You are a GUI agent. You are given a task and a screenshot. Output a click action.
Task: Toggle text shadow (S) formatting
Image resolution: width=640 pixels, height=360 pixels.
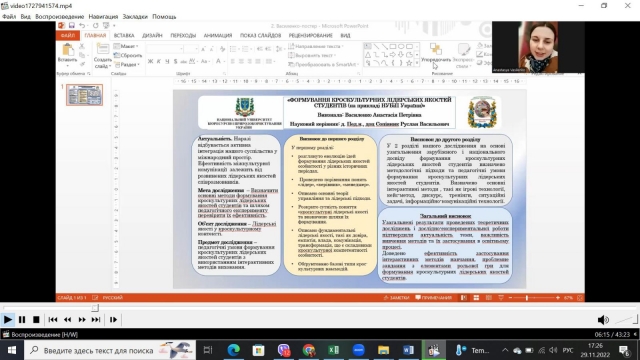pyautogui.click(x=176, y=62)
